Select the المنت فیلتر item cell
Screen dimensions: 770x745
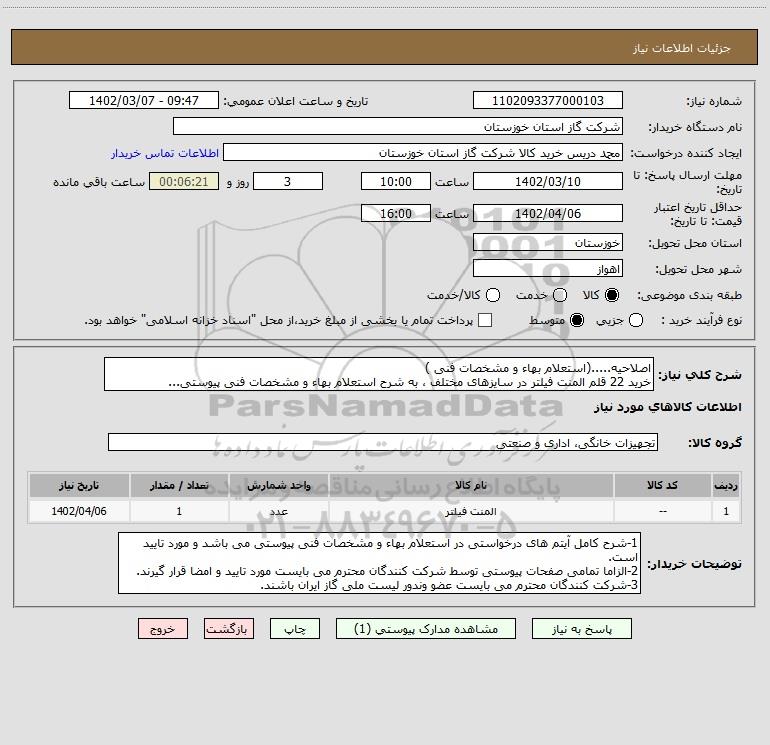[470, 511]
